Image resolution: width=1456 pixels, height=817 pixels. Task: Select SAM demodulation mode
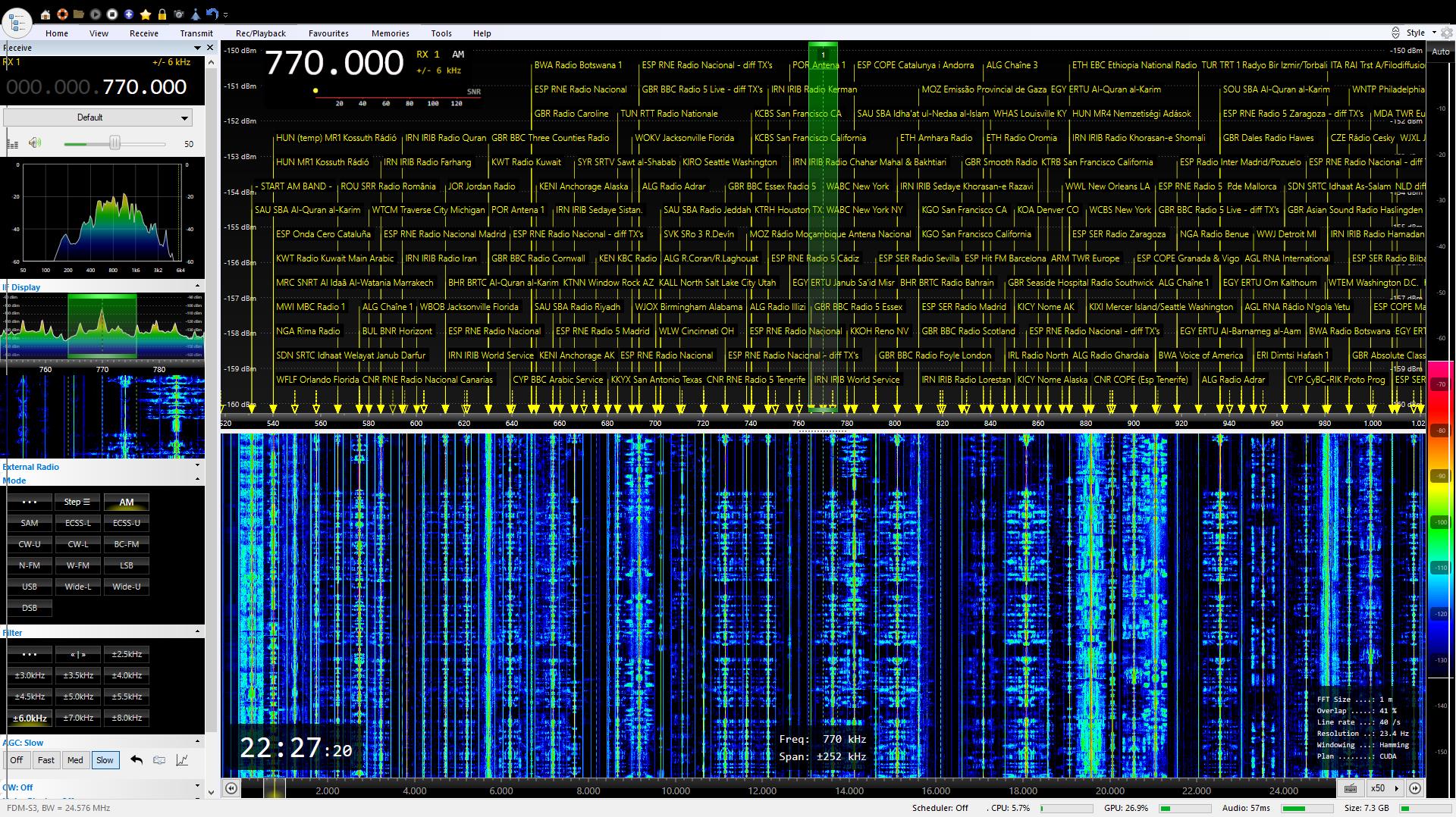(x=30, y=523)
